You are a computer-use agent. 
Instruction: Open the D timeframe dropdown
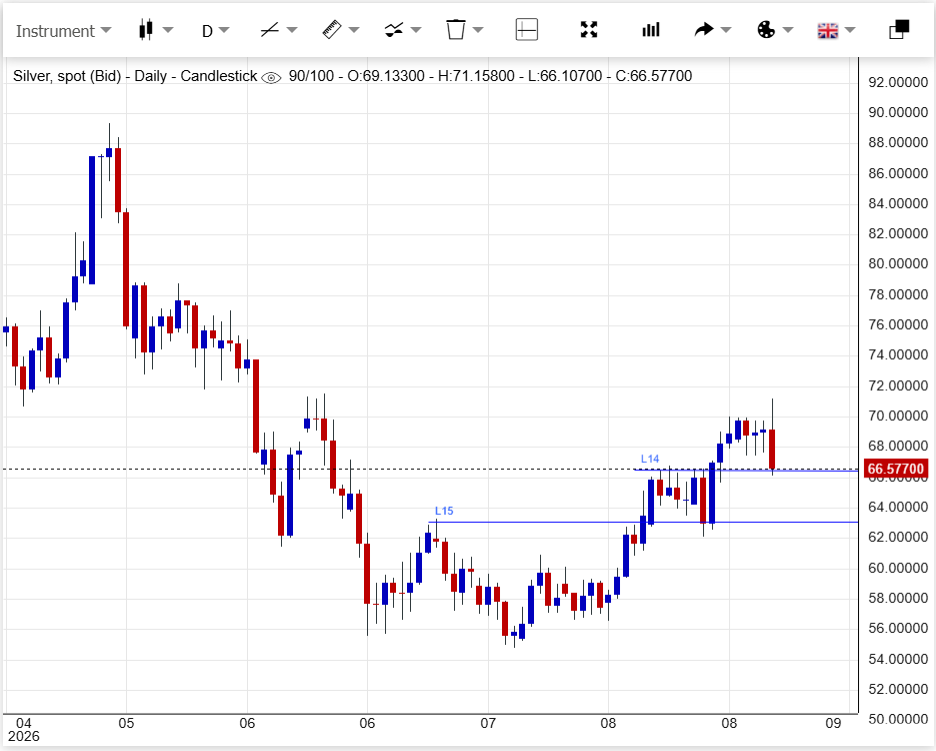click(215, 30)
